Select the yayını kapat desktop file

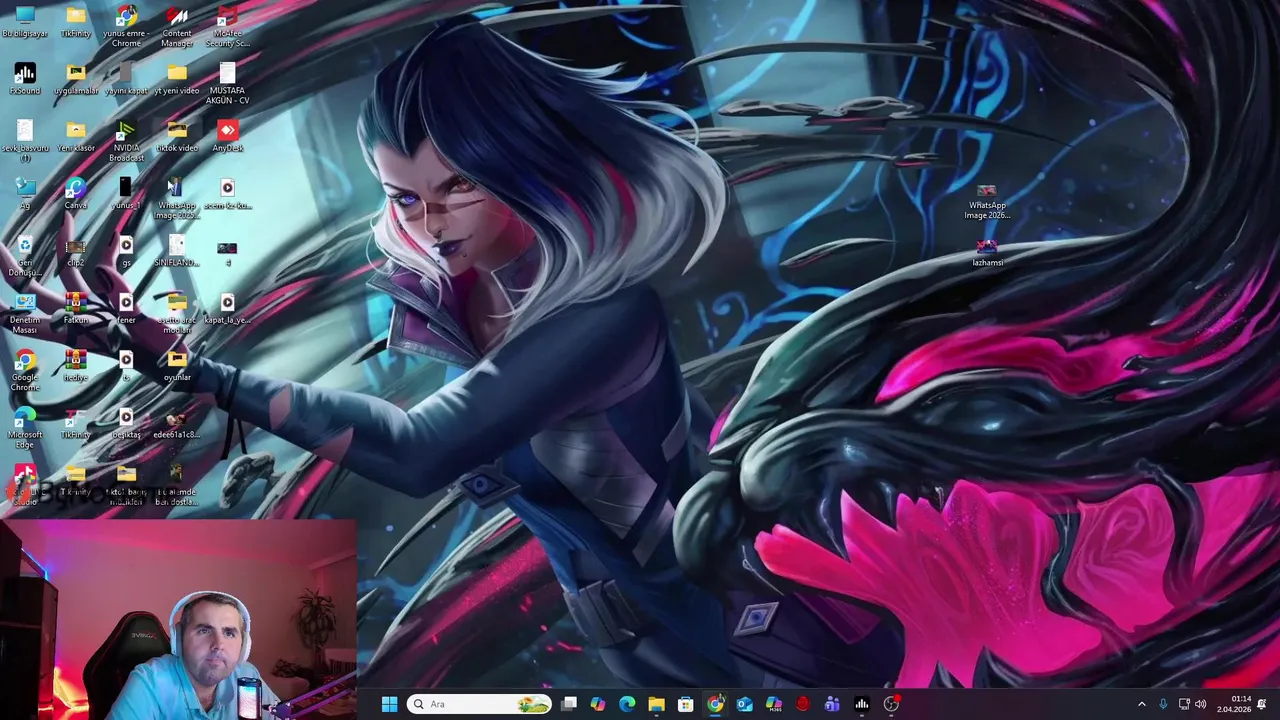126,79
